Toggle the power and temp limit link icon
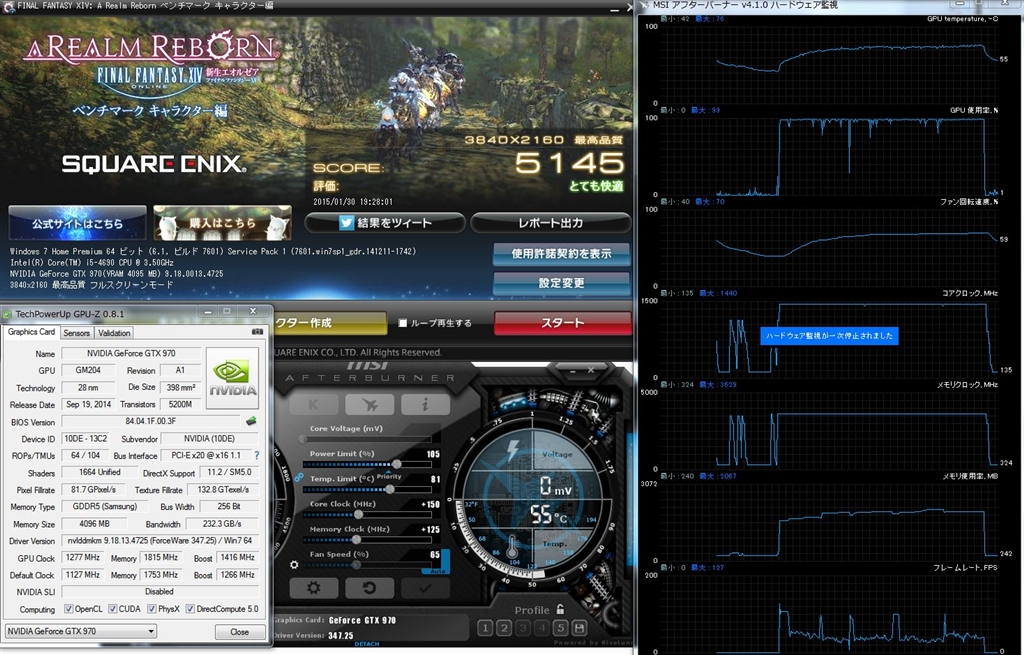Viewport: 1024px width, 655px height. [x=298, y=478]
